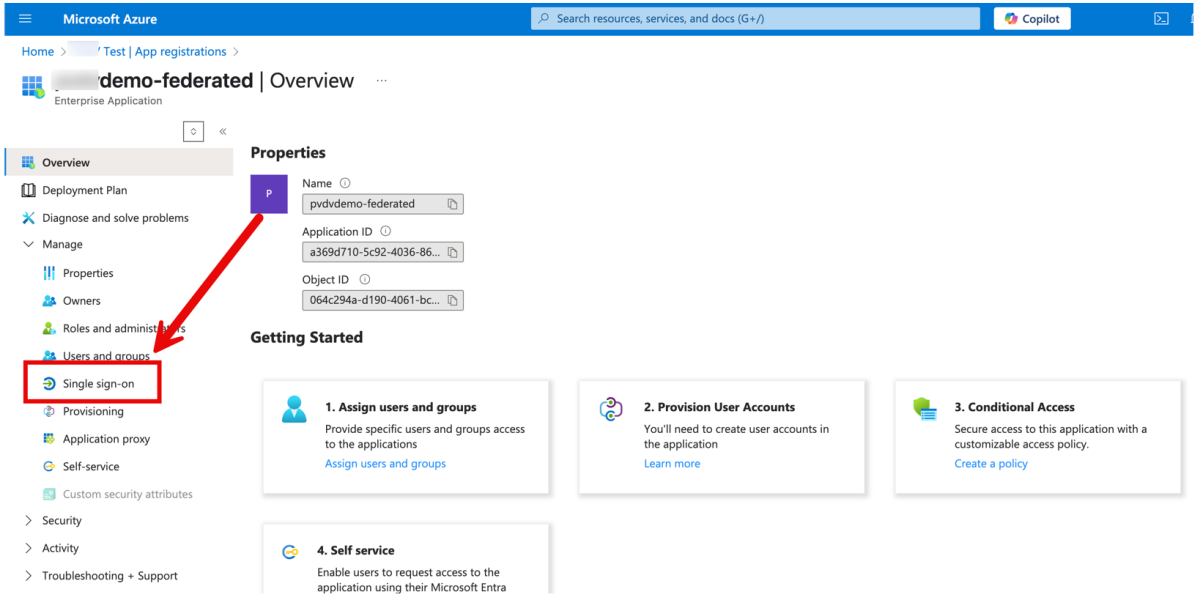This screenshot has width=1200, height=600.
Task: Copy the Object ID value
Action: tap(452, 300)
